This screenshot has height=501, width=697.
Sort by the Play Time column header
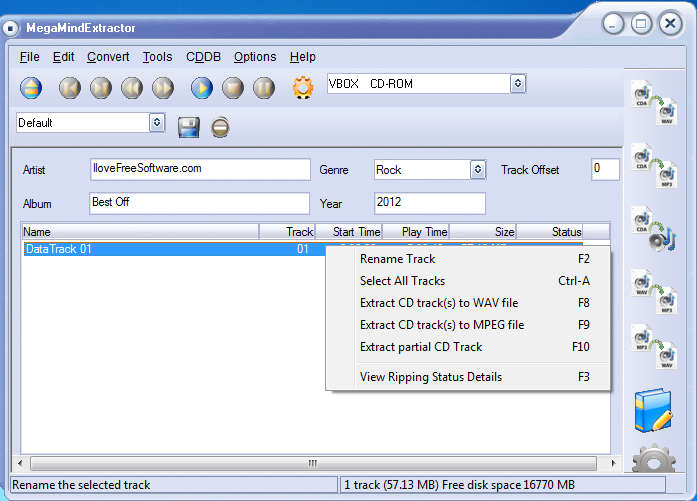tap(416, 232)
